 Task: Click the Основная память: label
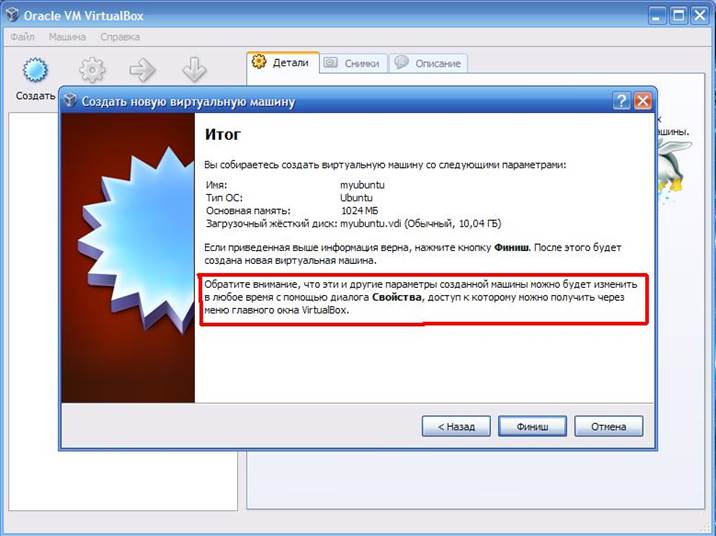248,210
